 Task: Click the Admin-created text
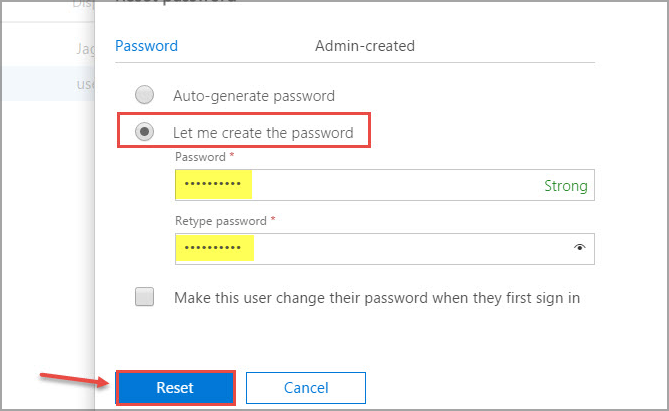click(x=365, y=46)
